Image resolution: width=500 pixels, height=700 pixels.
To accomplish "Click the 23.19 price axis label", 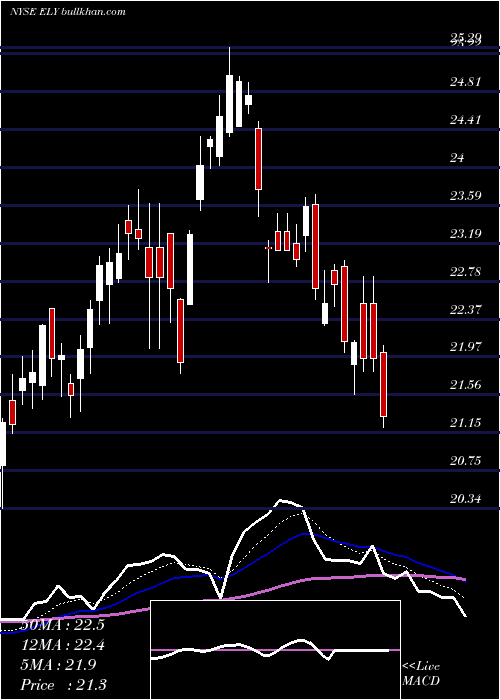I will pos(466,233).
